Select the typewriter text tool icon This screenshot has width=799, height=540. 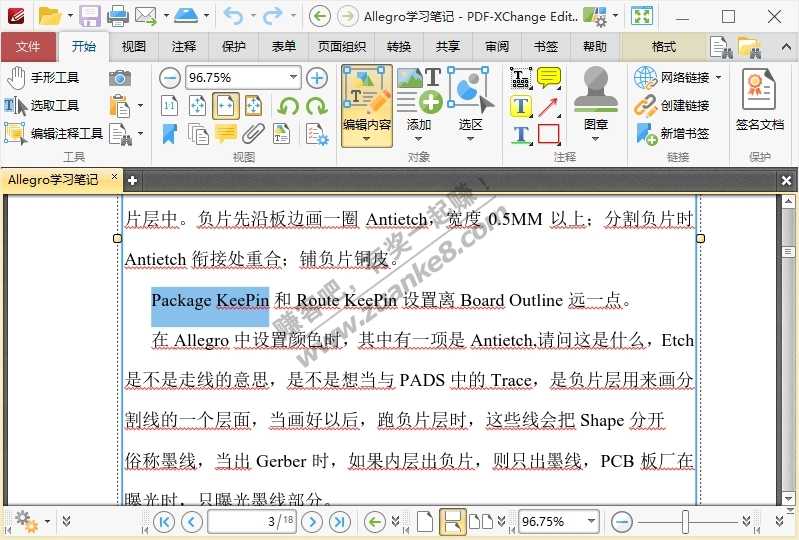(x=520, y=78)
